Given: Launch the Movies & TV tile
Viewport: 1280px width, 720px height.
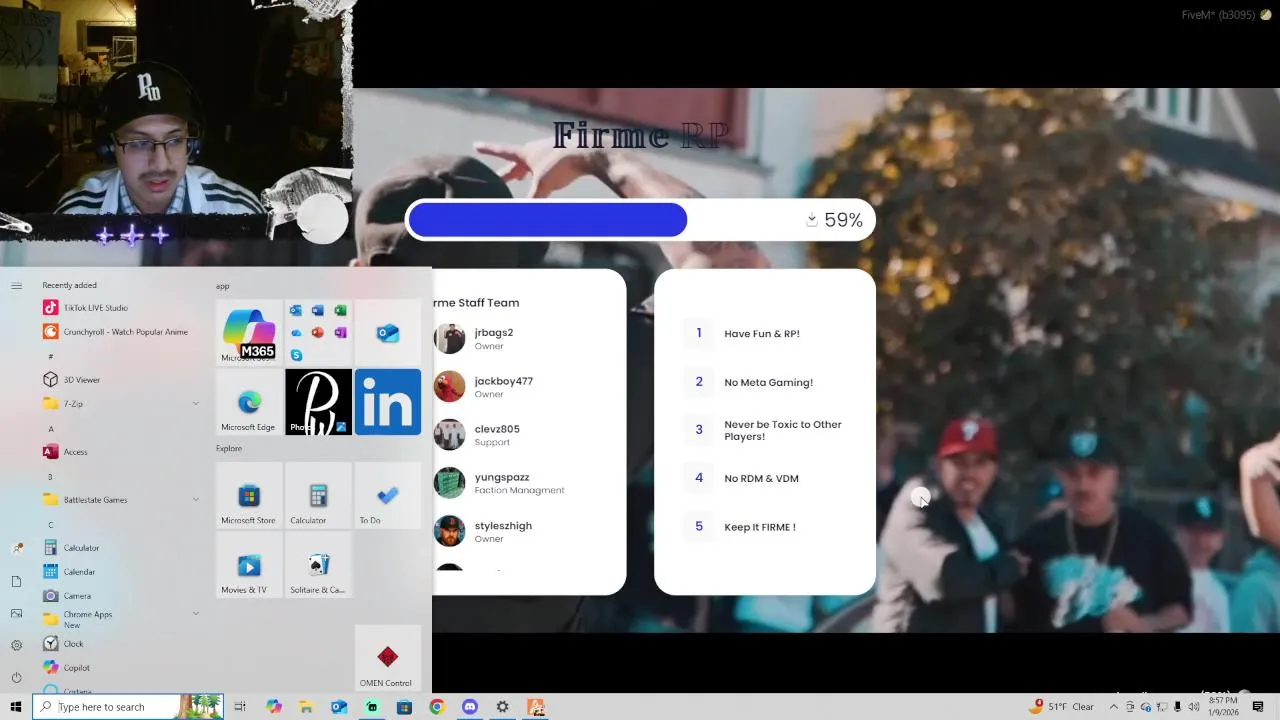Looking at the screenshot, I should pyautogui.click(x=249, y=564).
